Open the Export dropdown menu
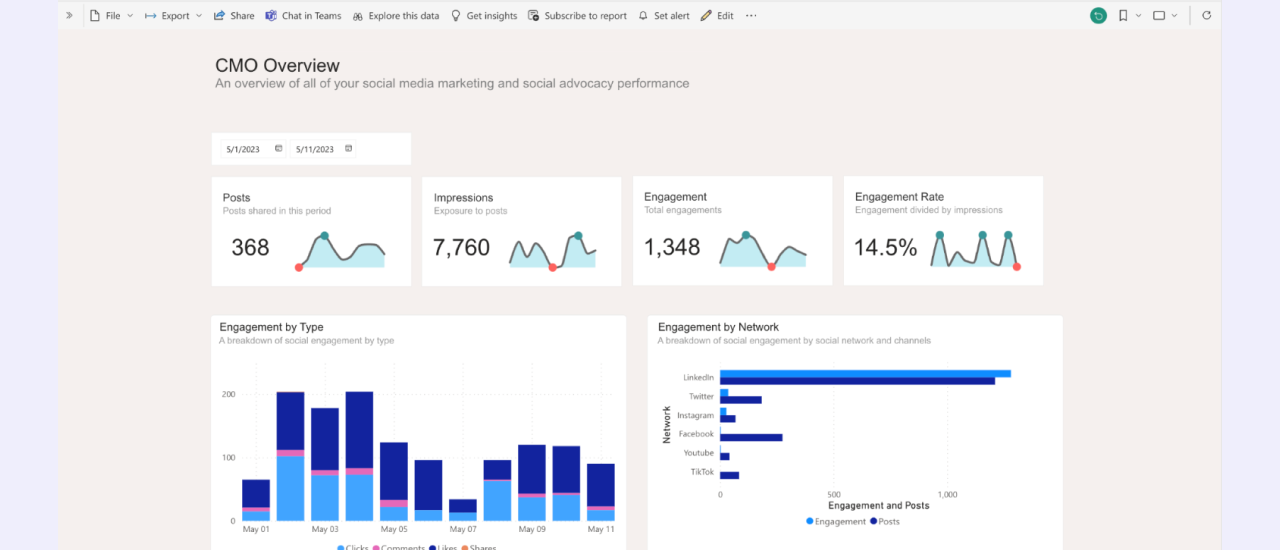The height and width of the screenshot is (550, 1280). pyautogui.click(x=173, y=16)
